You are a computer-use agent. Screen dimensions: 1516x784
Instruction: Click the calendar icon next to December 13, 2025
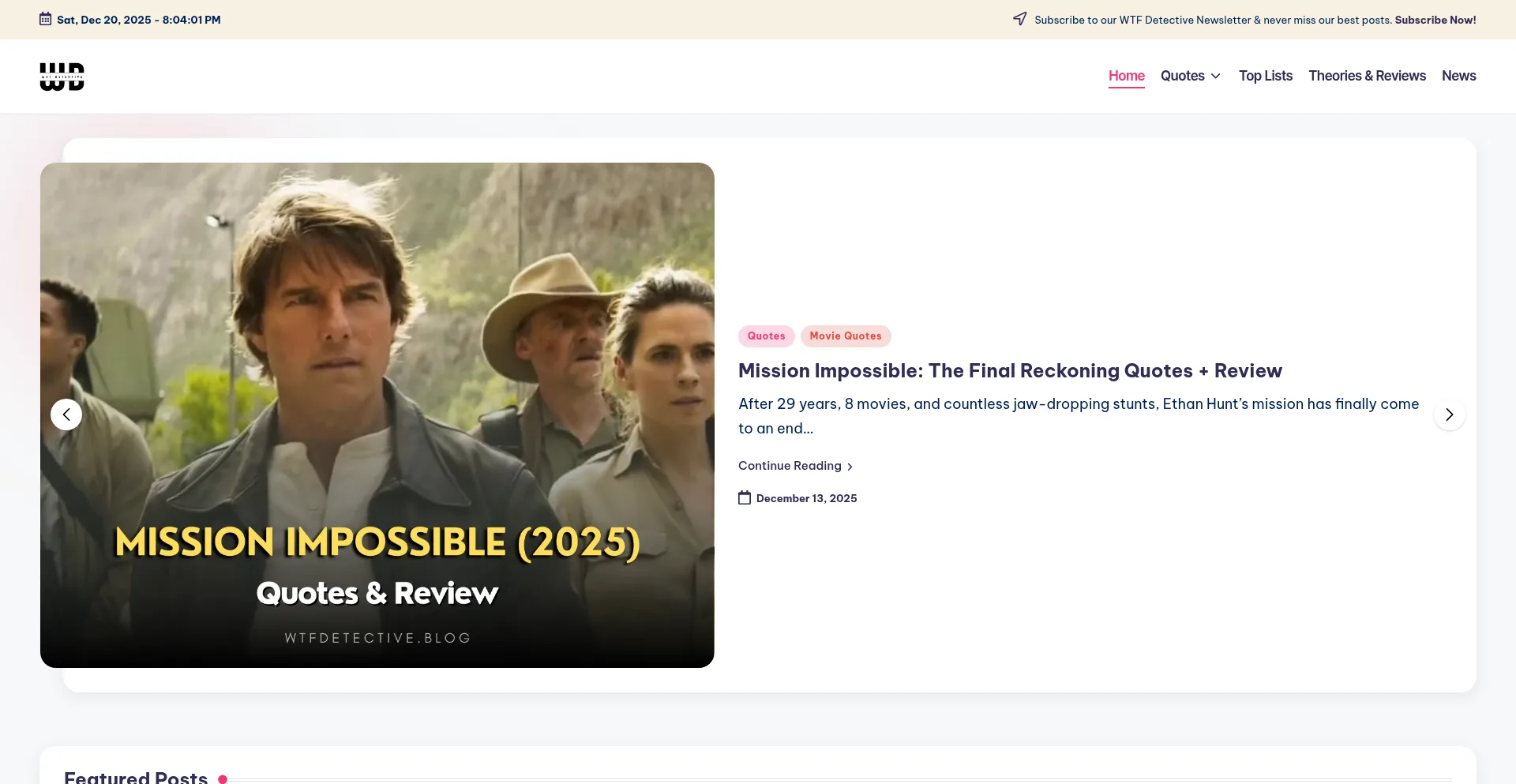[x=745, y=497]
